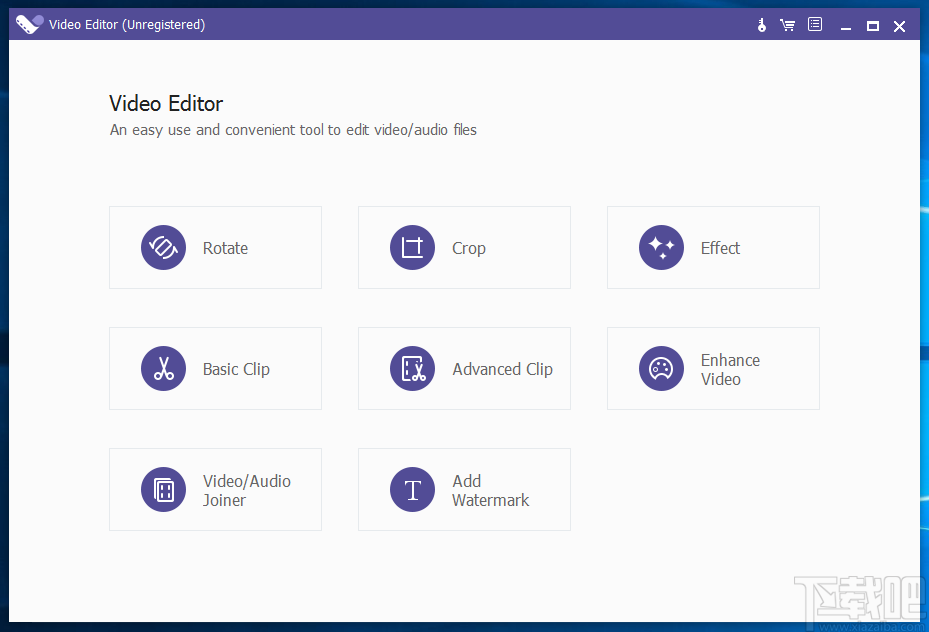This screenshot has width=929, height=632.
Task: Open the Basic Clip label
Action: [x=236, y=369]
